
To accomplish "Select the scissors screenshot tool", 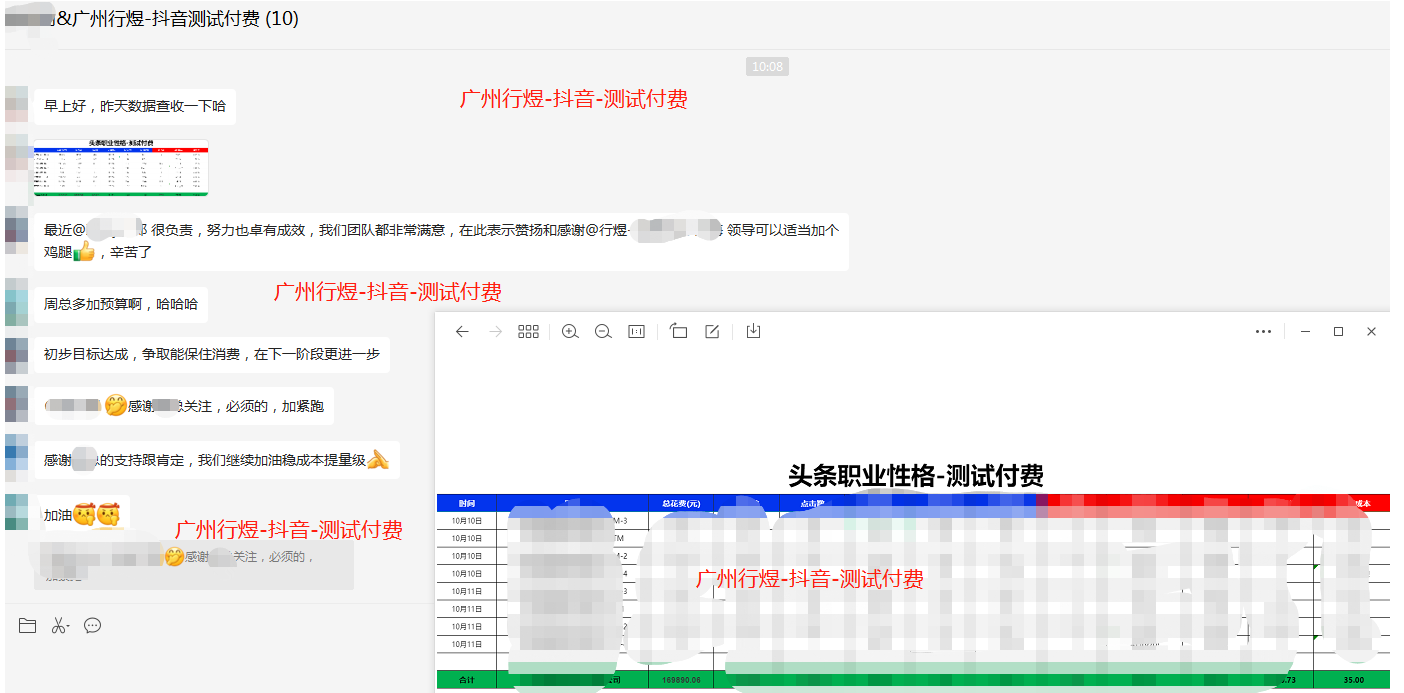I will coord(60,626).
